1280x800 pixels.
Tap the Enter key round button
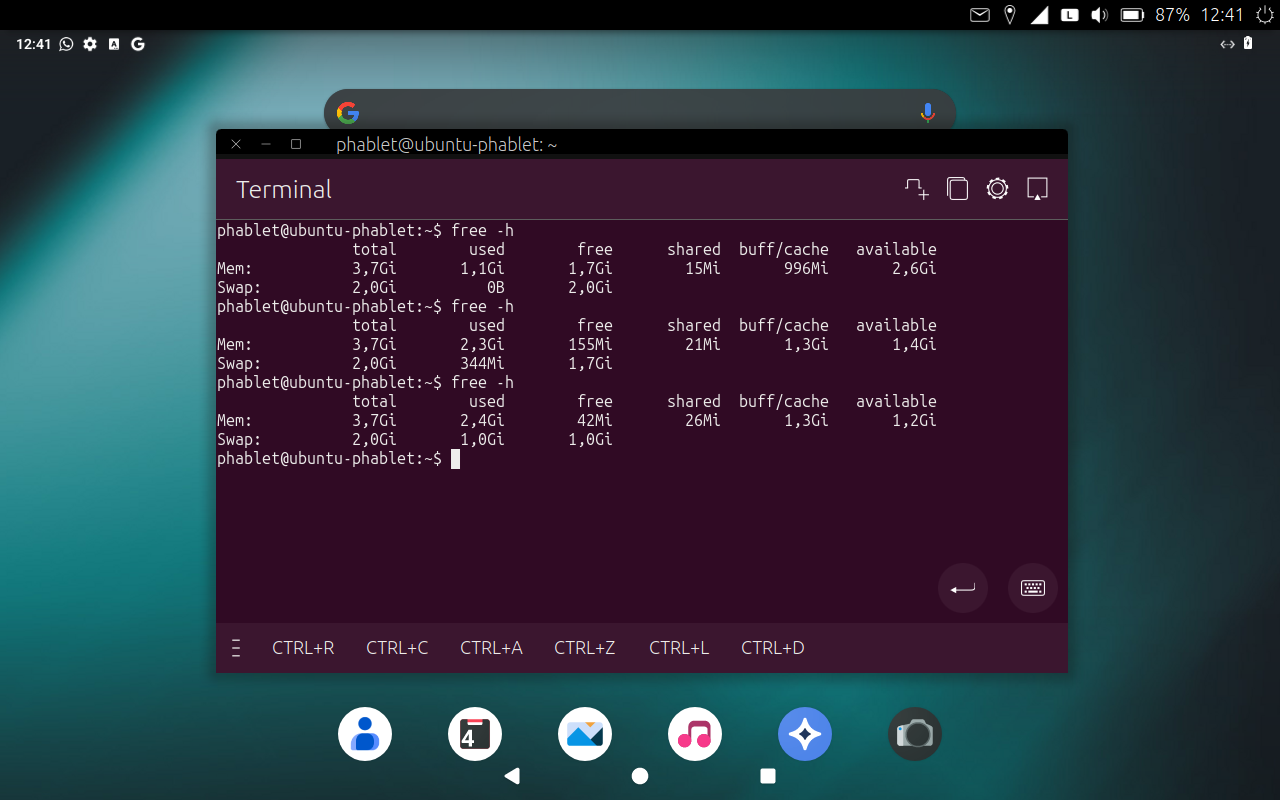pos(963,588)
